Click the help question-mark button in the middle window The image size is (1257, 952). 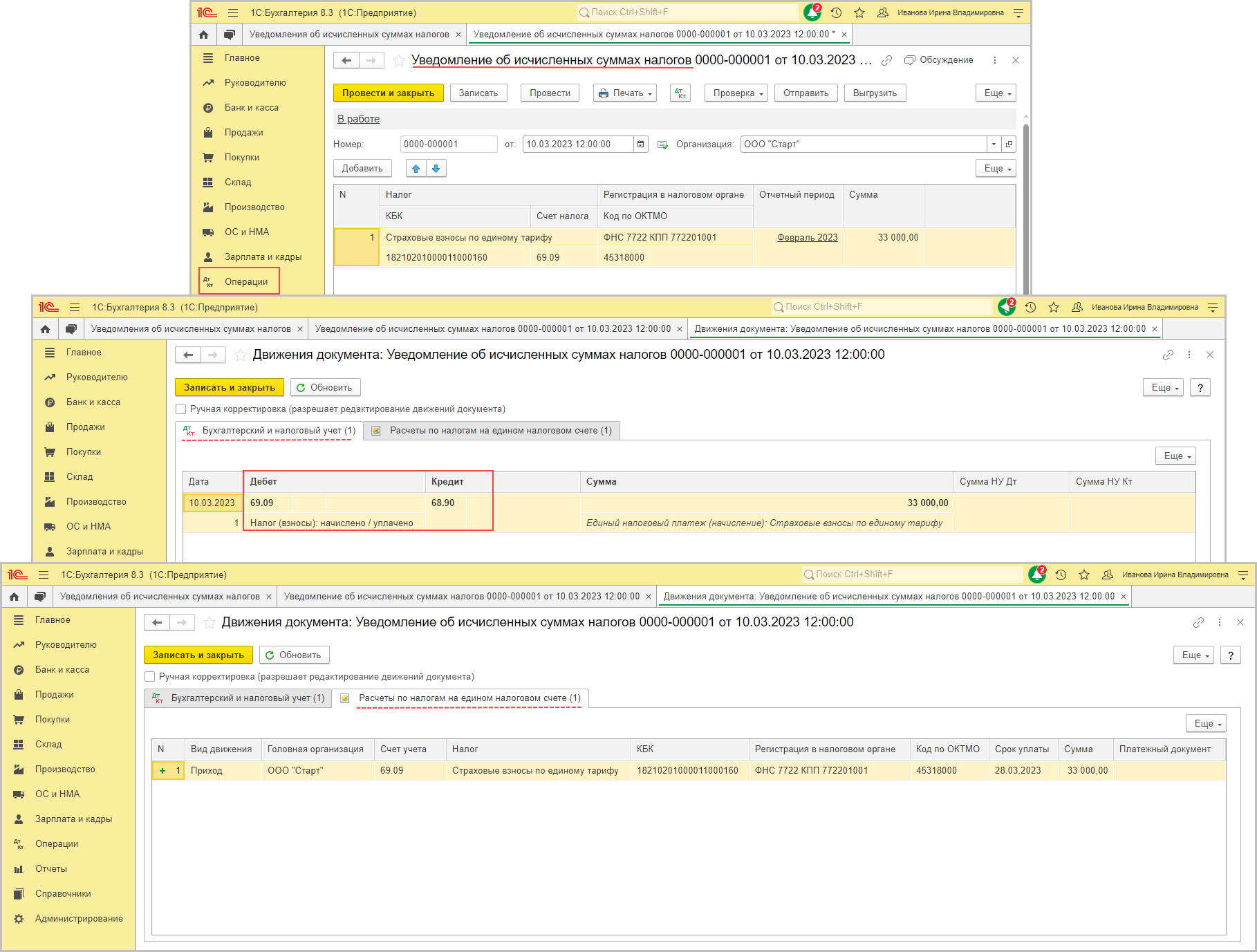[1200, 388]
